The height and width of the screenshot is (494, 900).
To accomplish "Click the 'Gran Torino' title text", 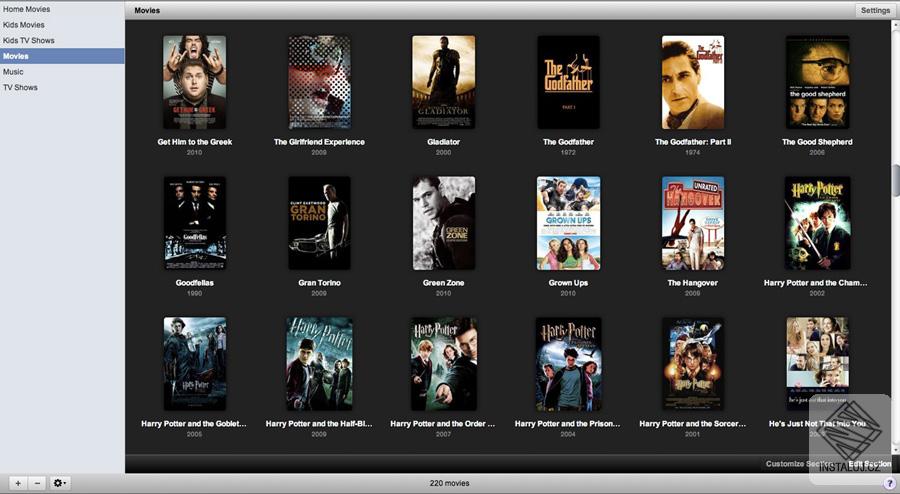I will (x=319, y=283).
